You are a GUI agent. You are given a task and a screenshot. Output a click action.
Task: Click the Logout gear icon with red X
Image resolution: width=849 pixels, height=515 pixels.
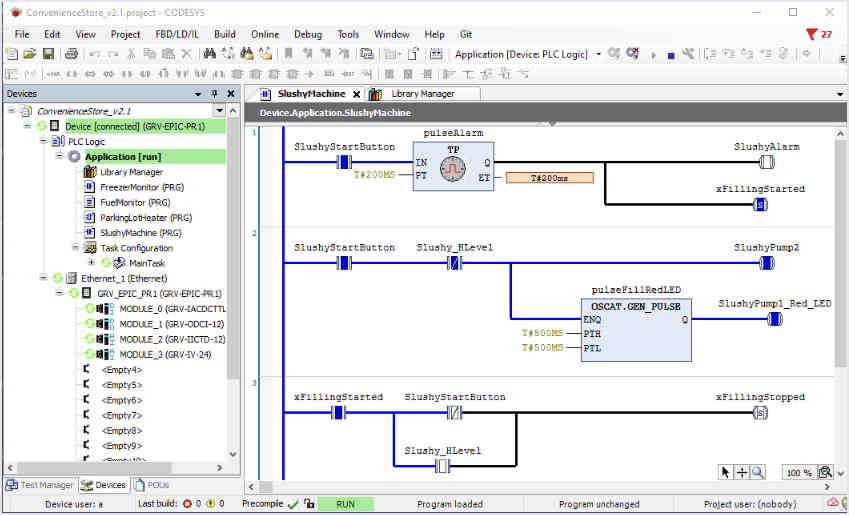coord(634,54)
